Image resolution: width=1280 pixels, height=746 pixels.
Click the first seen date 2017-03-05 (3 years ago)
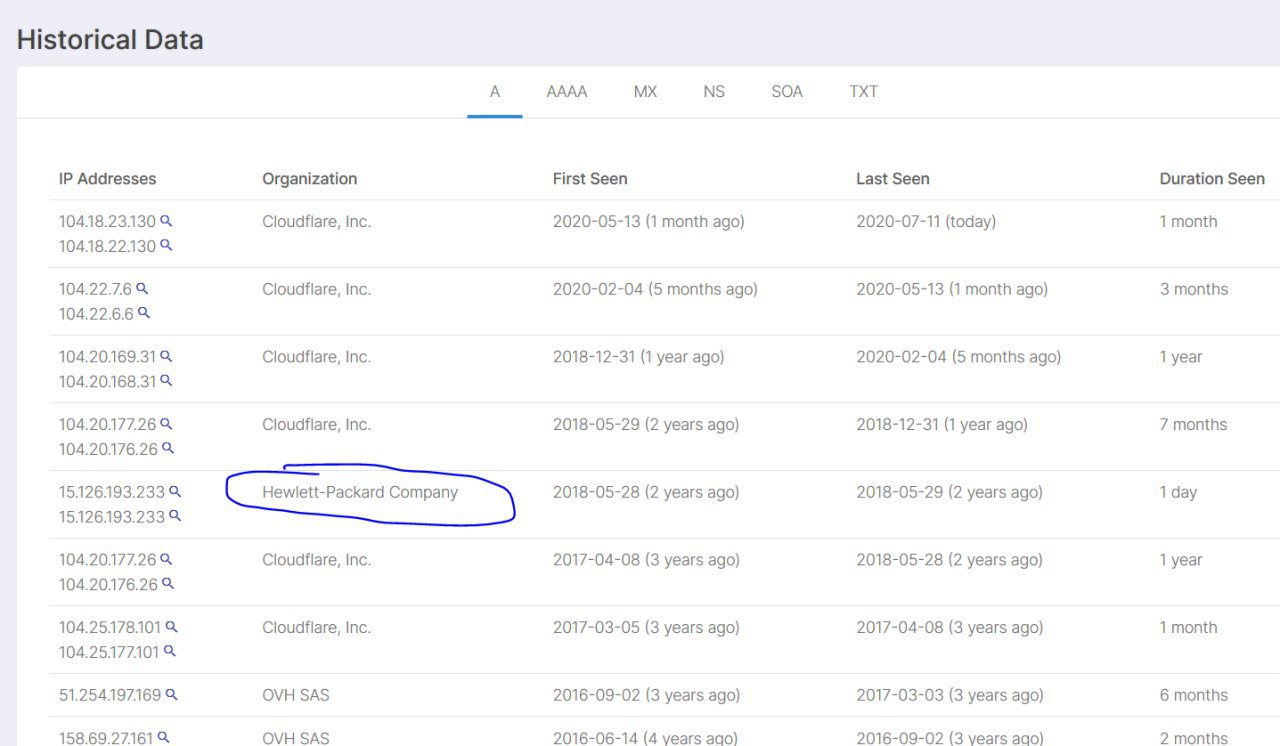point(646,628)
